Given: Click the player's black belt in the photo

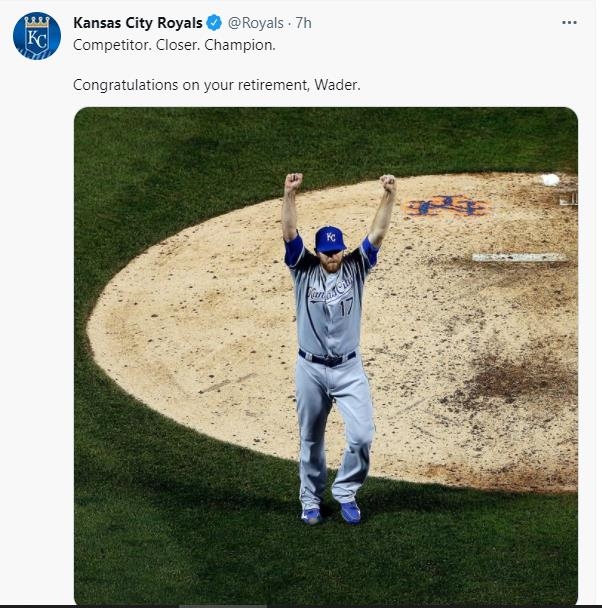Looking at the screenshot, I should tap(326, 358).
